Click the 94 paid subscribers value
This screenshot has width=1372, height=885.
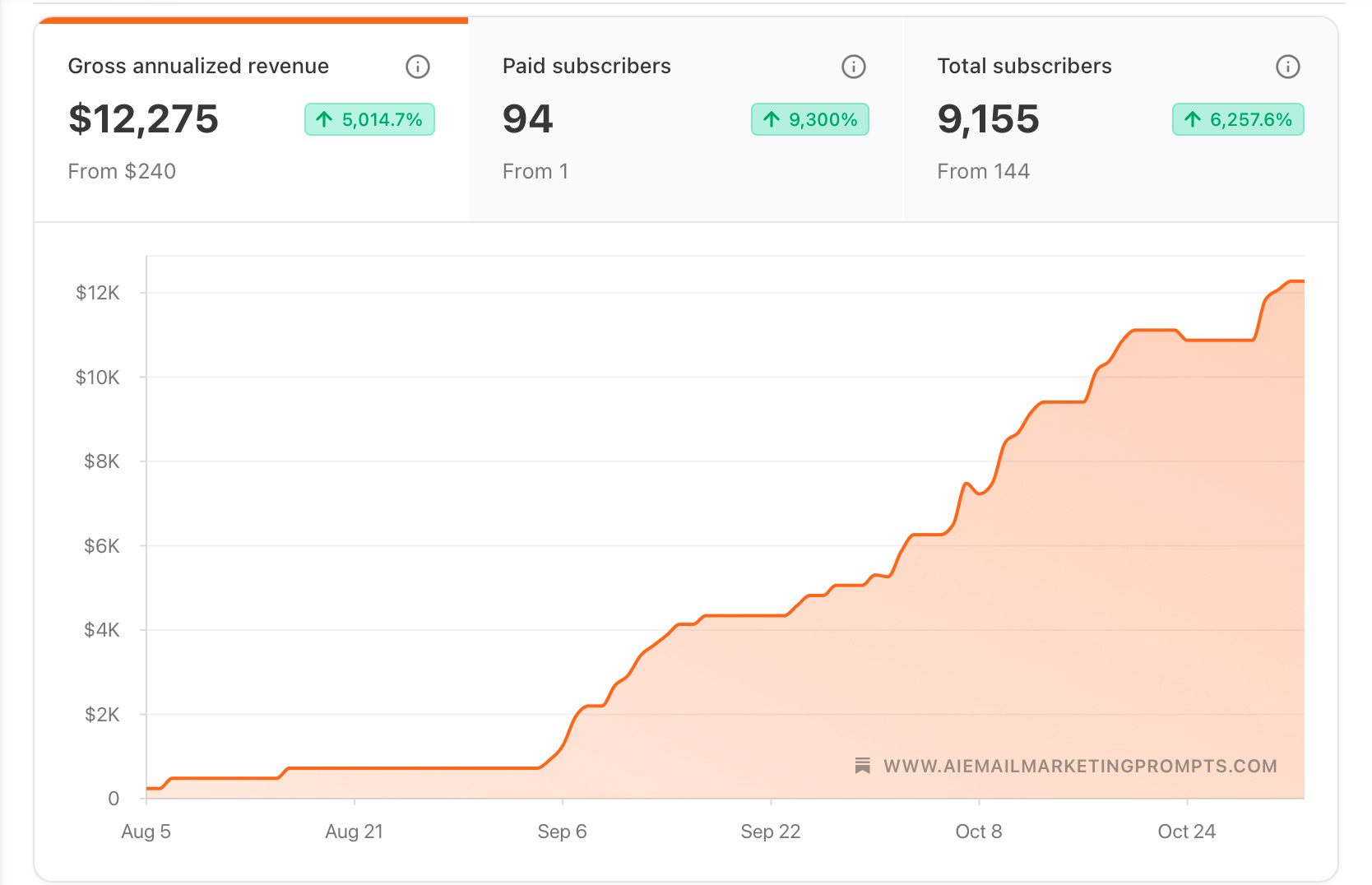click(x=528, y=119)
